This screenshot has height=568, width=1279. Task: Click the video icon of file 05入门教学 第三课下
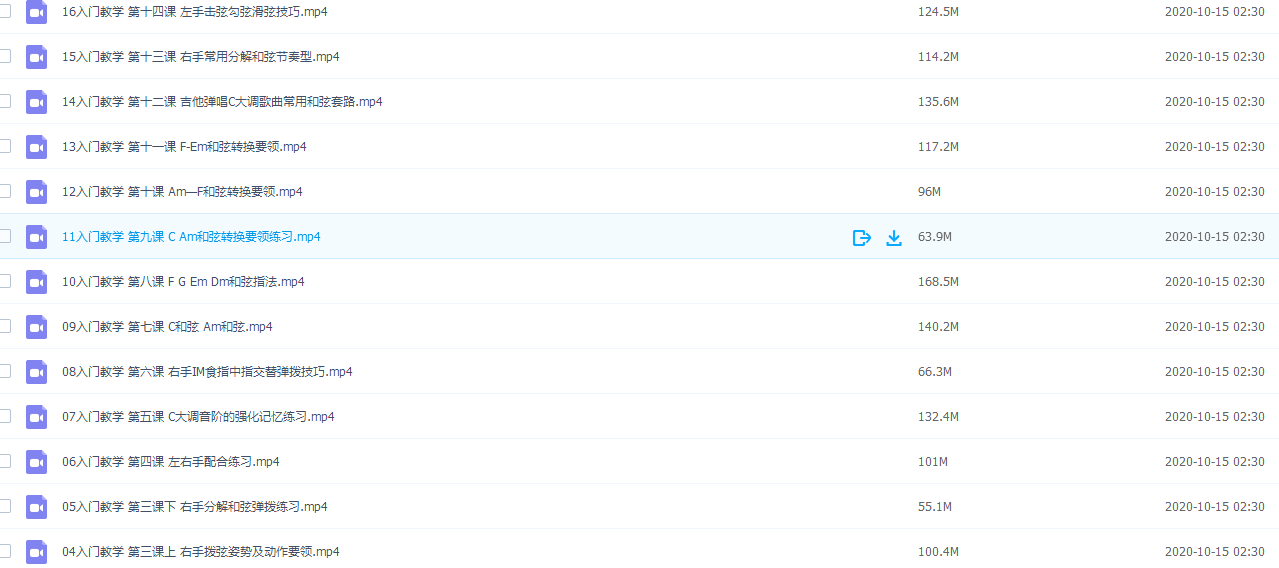(37, 507)
